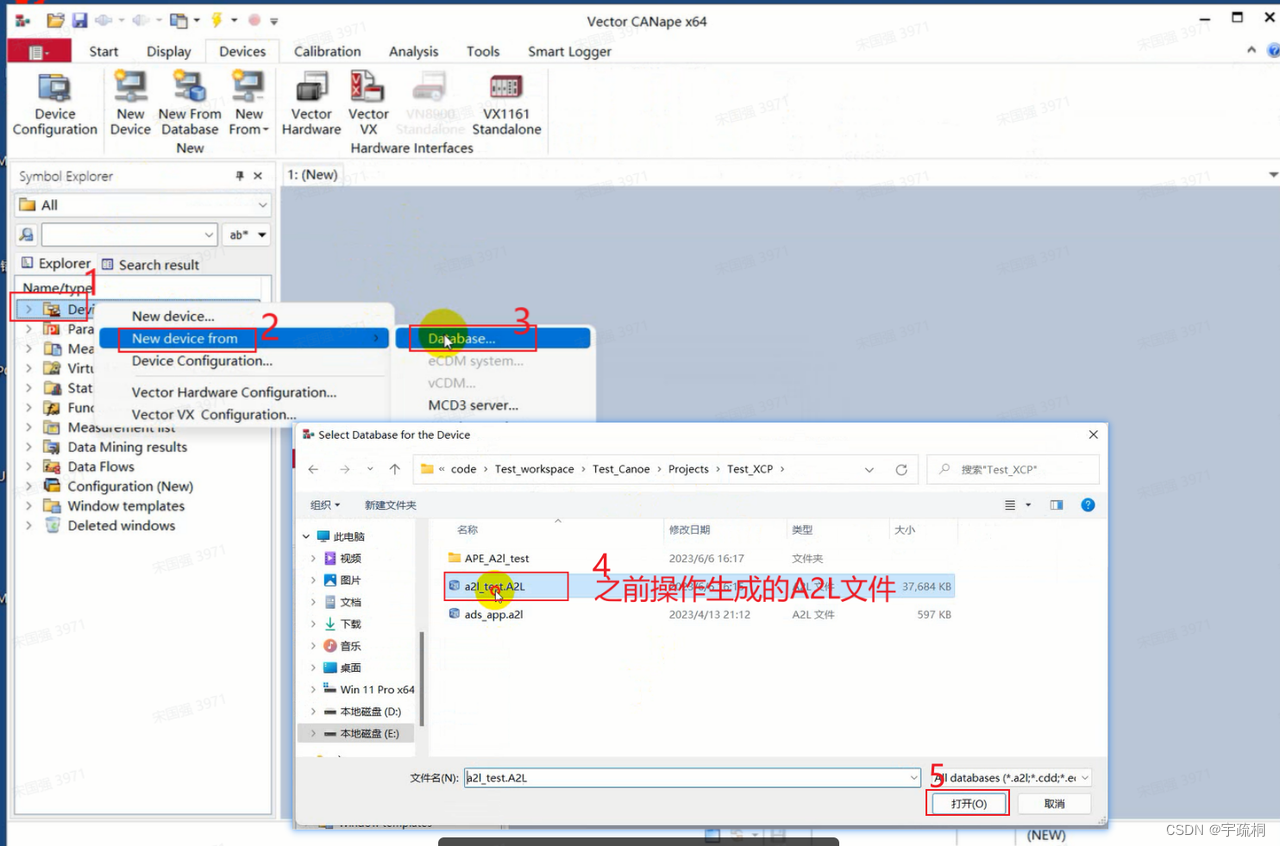Choose Vector VX Configuration... menu entry
Image resolution: width=1280 pixels, height=846 pixels.
click(214, 414)
